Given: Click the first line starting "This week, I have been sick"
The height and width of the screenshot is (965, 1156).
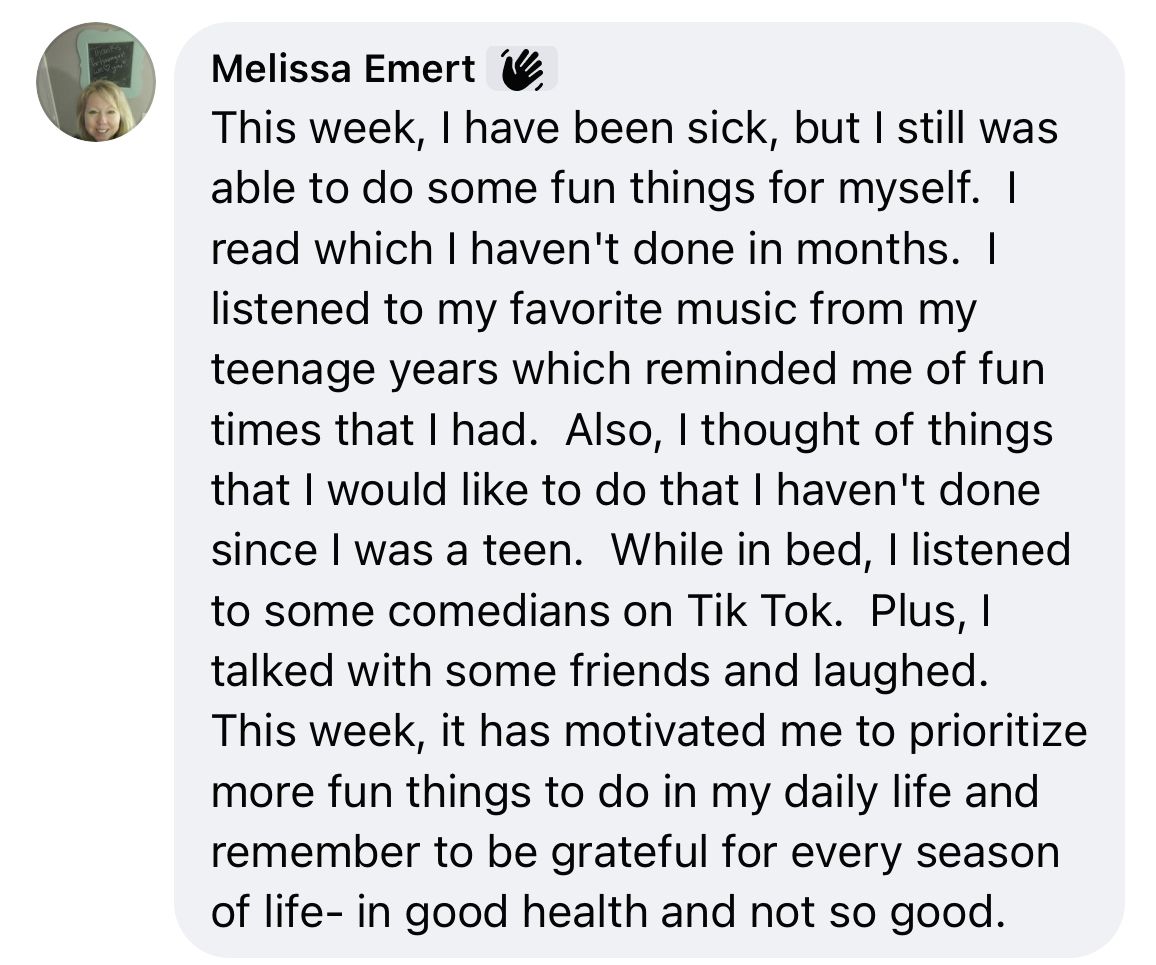Looking at the screenshot, I should pyautogui.click(x=634, y=129).
